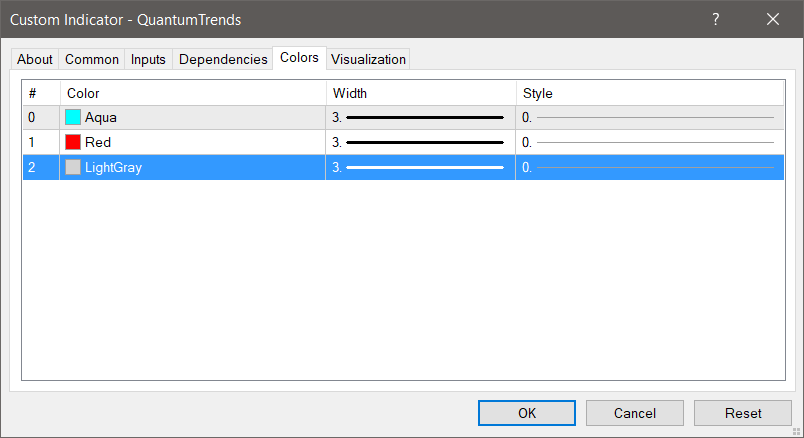Click the LightGray color swatch
Viewport: 804px width, 438px height.
point(73,167)
